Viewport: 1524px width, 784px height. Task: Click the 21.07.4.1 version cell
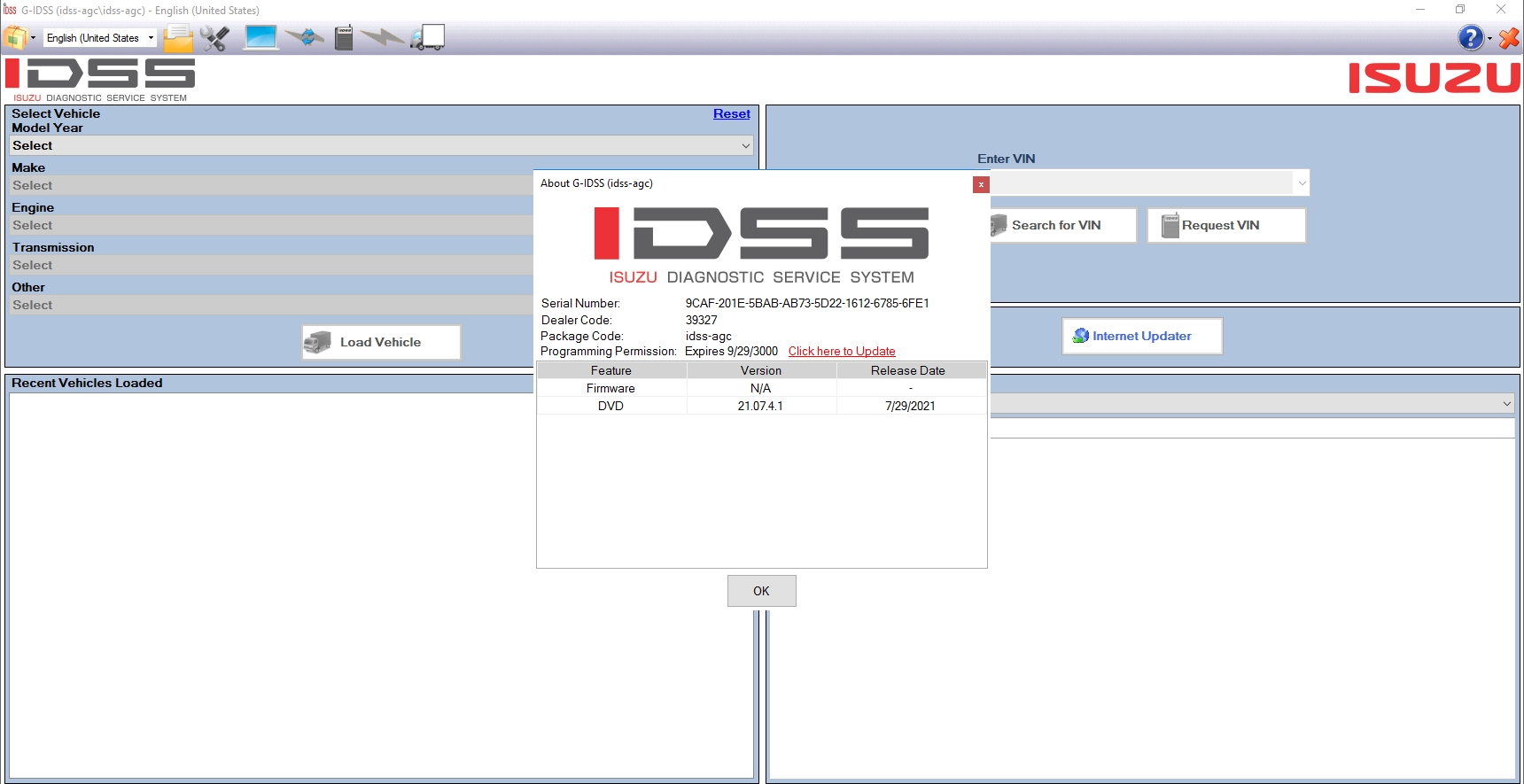point(761,406)
